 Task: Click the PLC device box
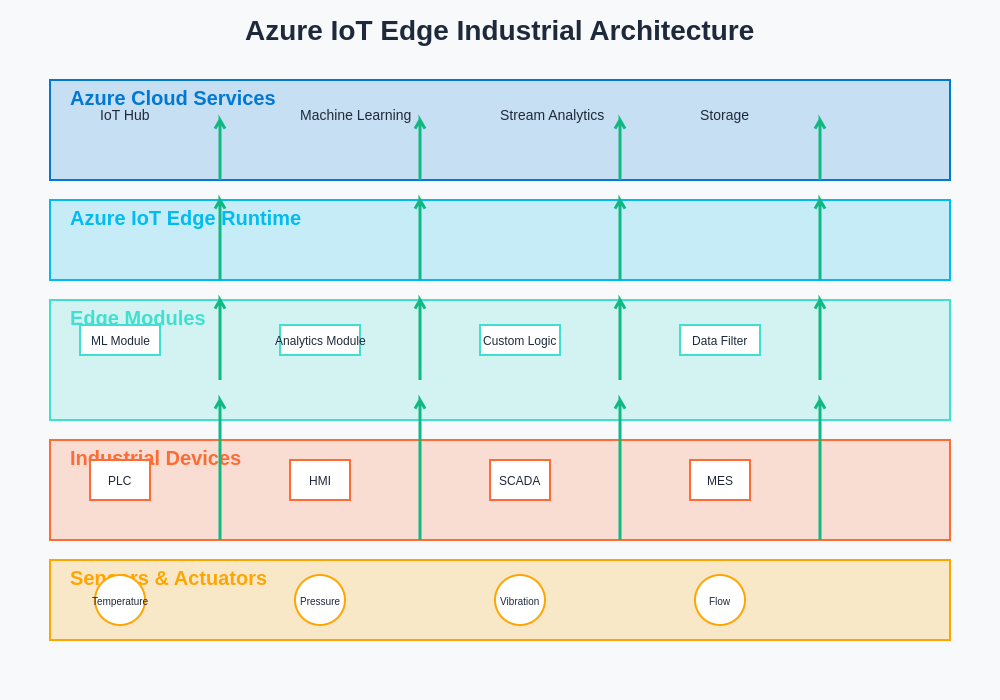tap(120, 480)
